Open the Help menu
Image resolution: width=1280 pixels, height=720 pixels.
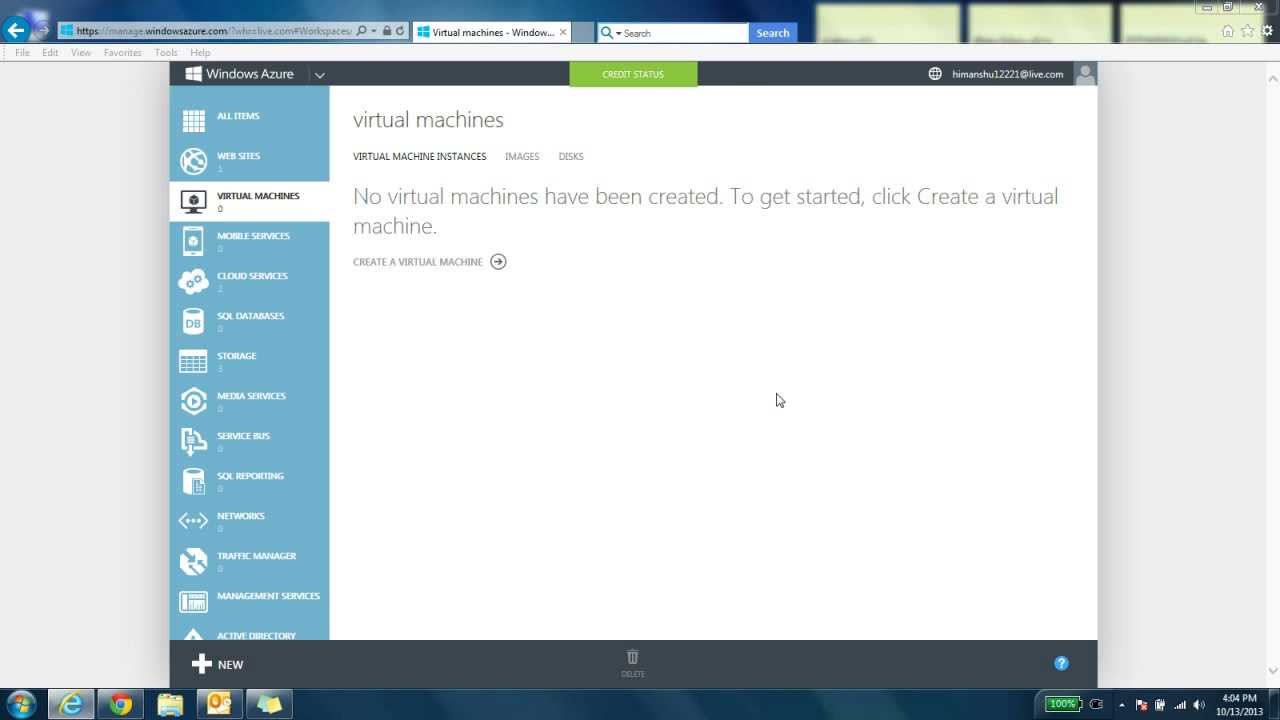point(200,53)
